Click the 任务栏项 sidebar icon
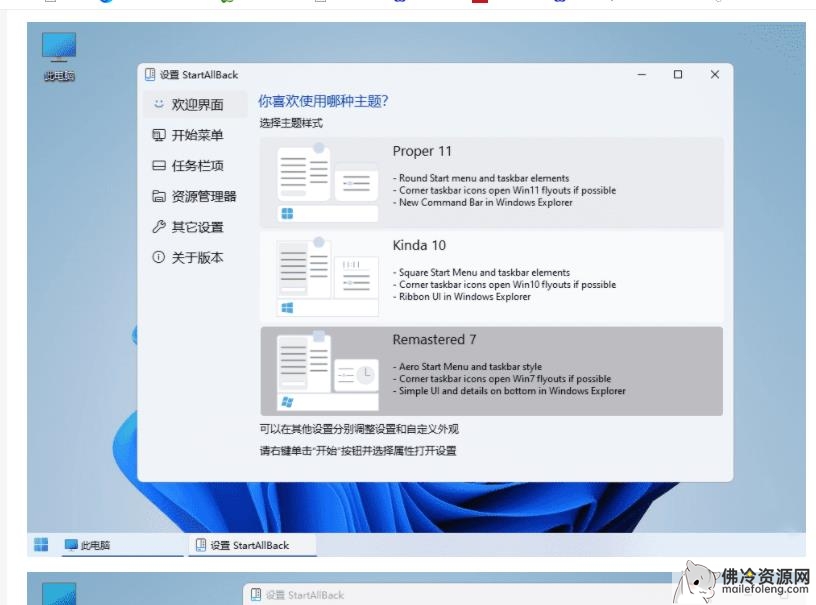Viewport: 816px width, 605px height. pos(158,166)
